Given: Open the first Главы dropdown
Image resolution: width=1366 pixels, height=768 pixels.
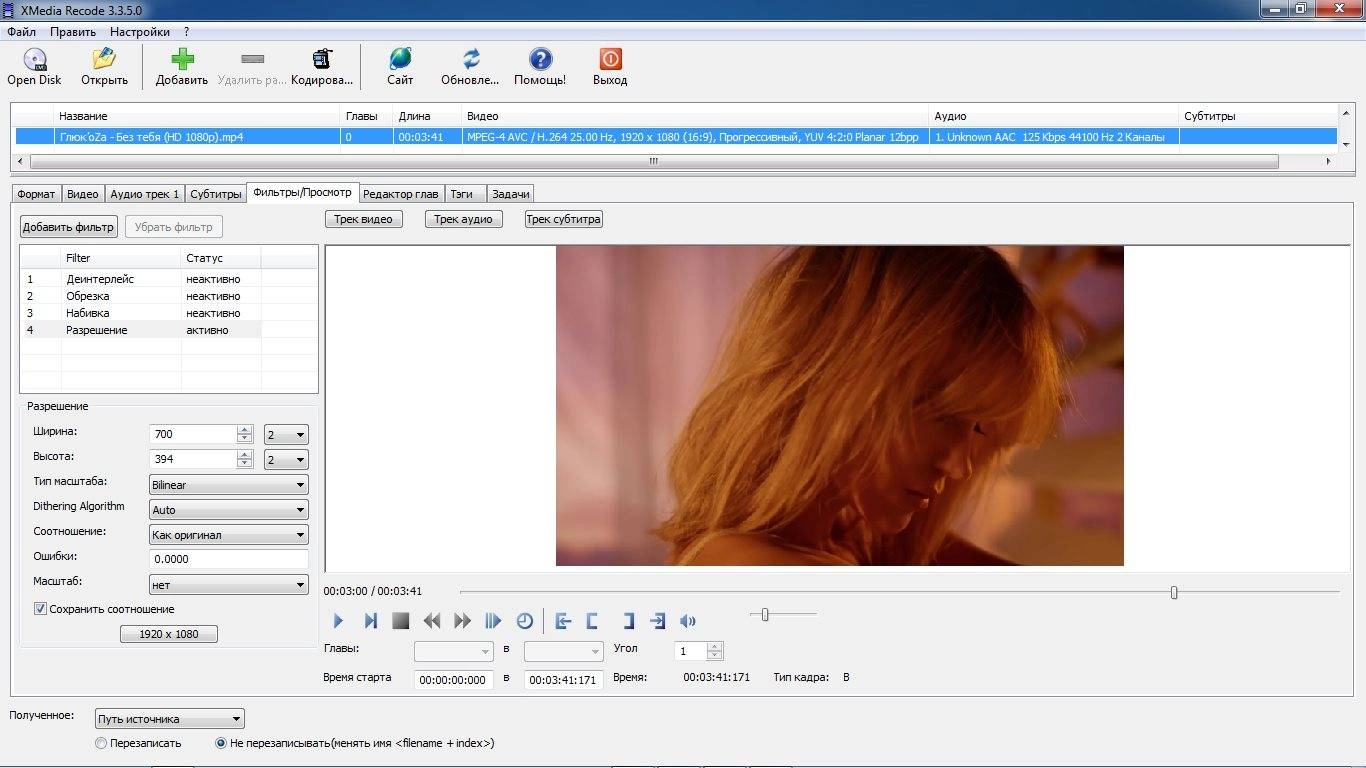Looking at the screenshot, I should 454,651.
